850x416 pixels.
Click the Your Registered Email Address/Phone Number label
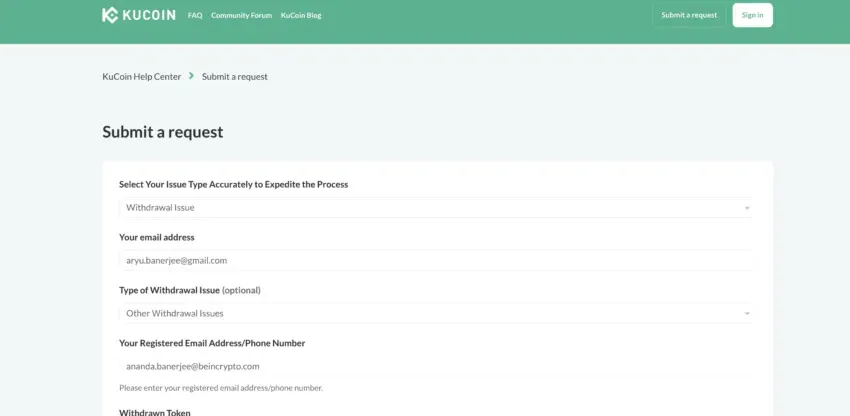(212, 343)
